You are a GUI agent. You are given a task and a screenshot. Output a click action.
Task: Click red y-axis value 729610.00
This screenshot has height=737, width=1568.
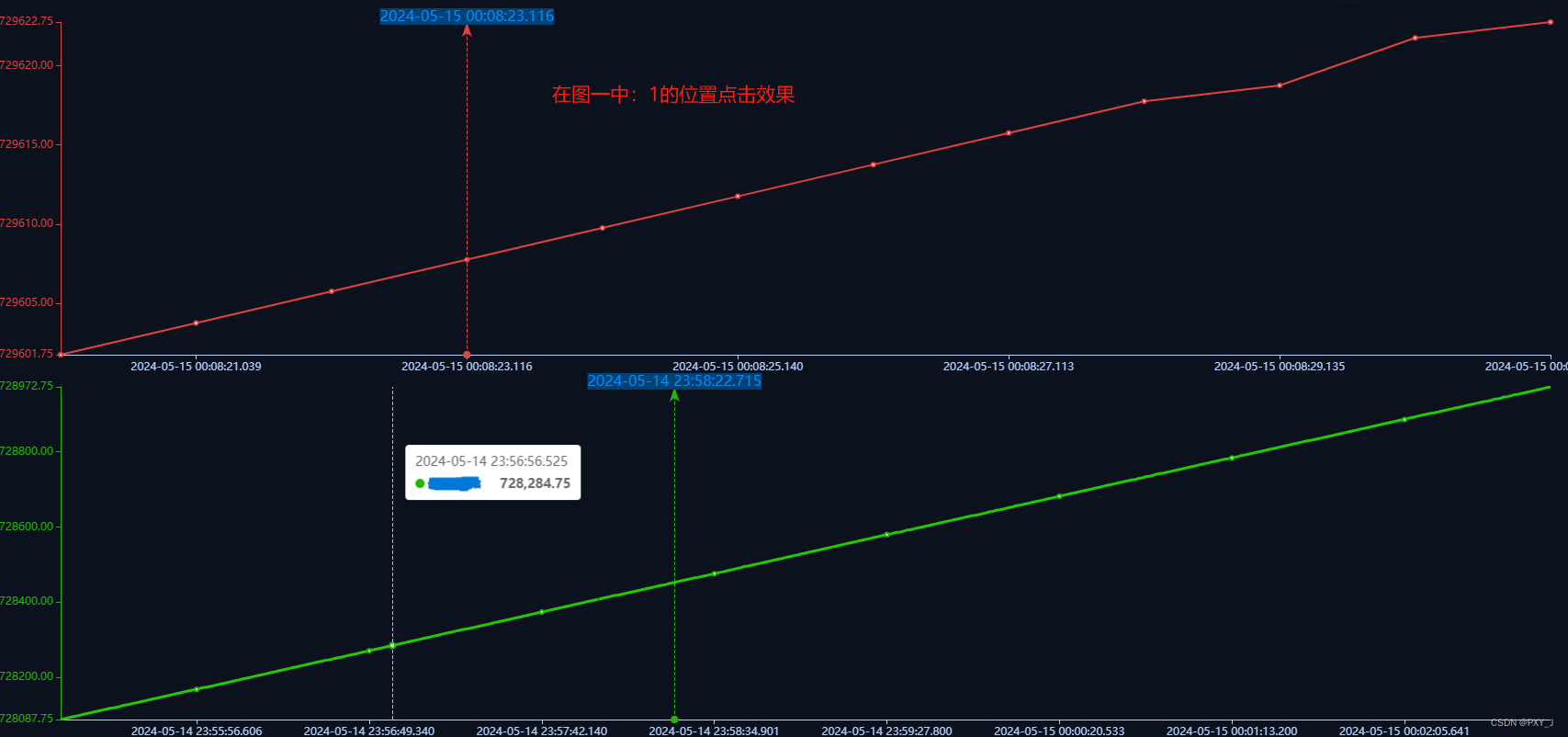[27, 223]
